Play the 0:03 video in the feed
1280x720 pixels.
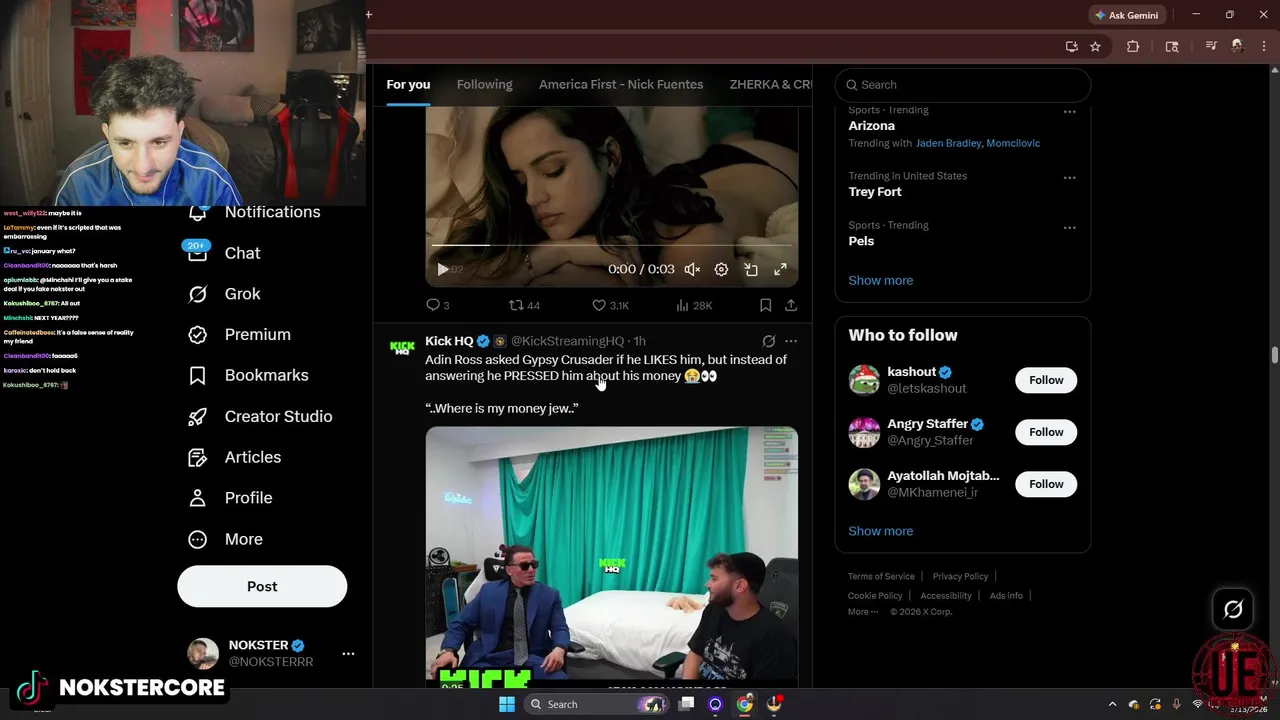tap(443, 269)
